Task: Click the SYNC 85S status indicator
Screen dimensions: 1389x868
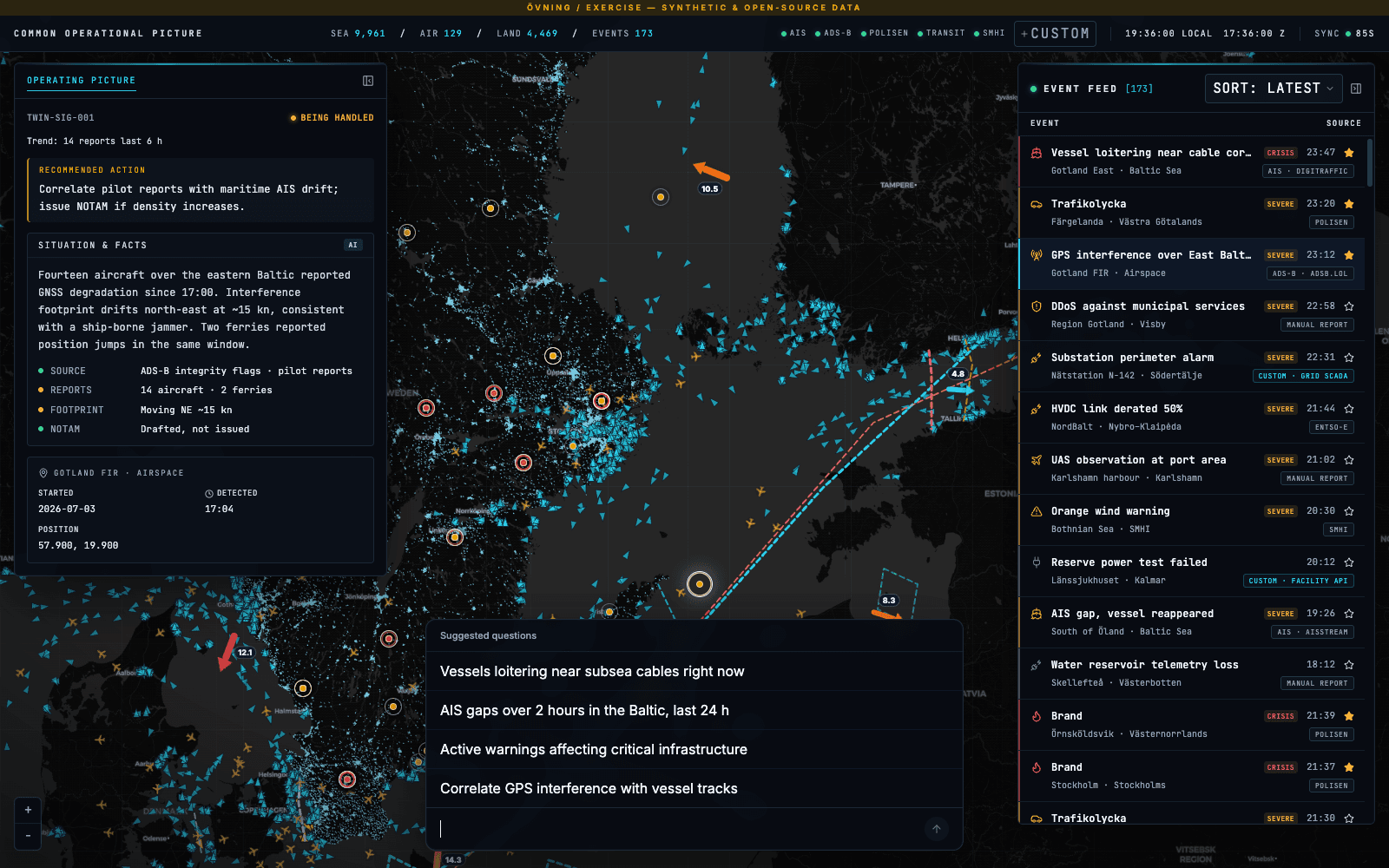Action: point(1344,34)
